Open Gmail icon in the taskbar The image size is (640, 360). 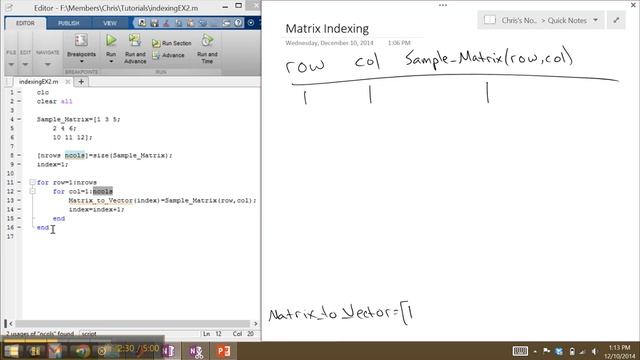coord(56,351)
